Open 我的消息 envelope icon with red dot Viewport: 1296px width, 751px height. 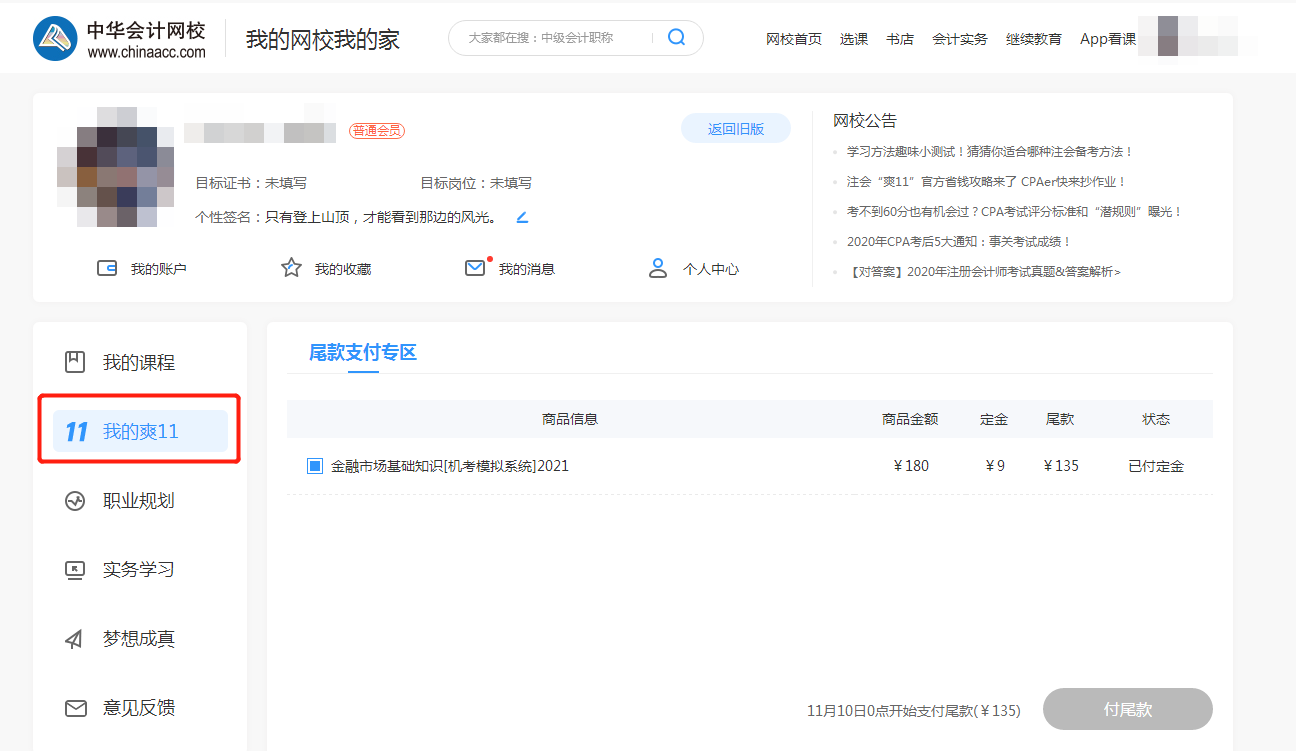[475, 267]
